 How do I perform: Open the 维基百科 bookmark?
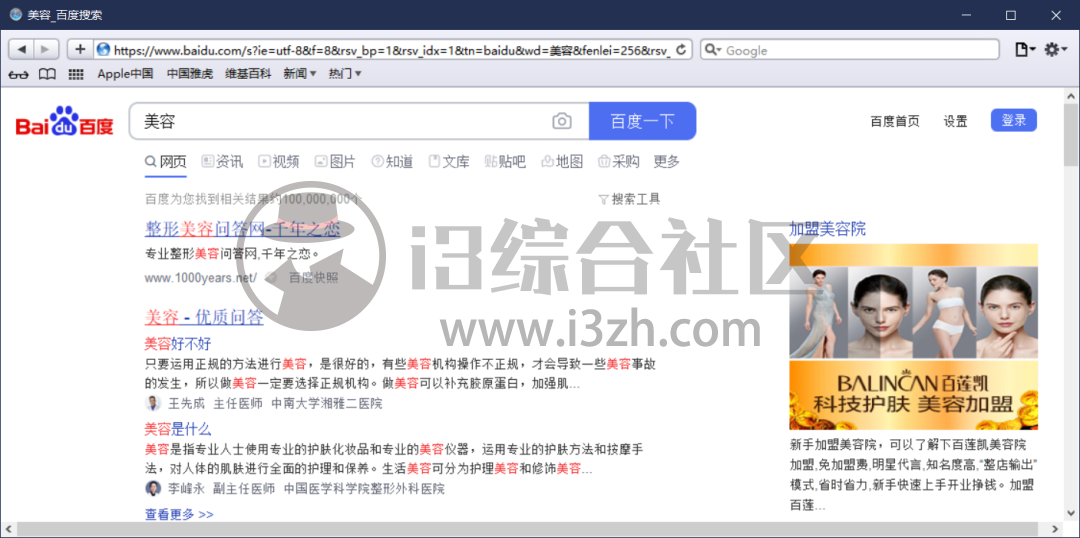click(248, 73)
